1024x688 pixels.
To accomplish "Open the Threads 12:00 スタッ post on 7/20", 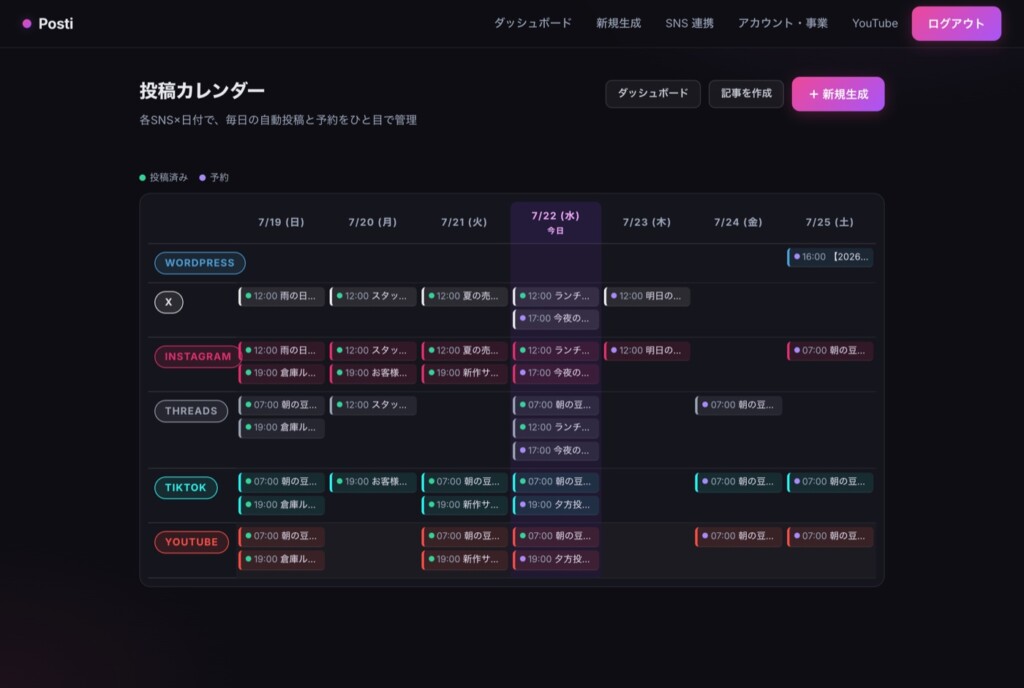I will point(373,405).
